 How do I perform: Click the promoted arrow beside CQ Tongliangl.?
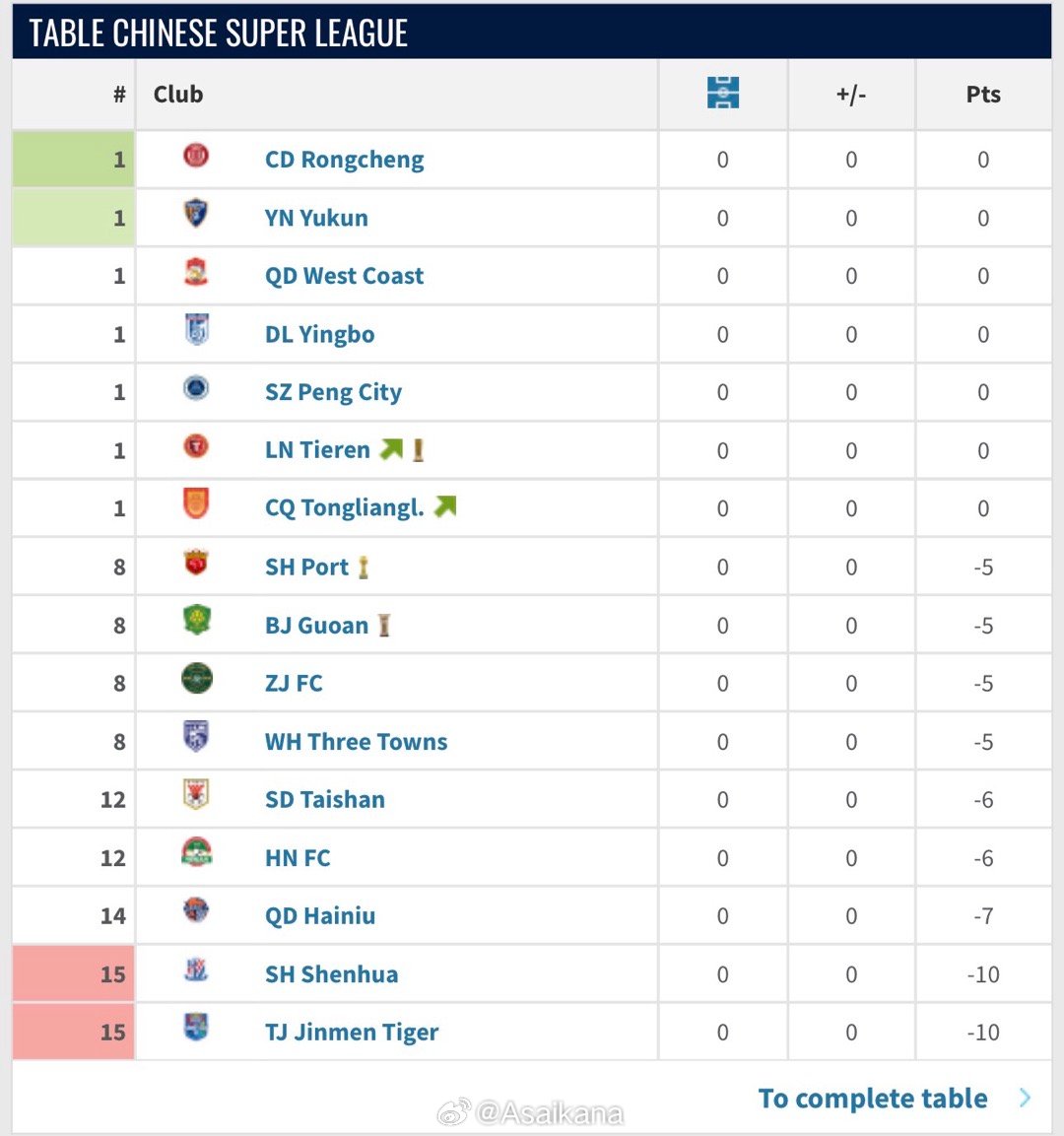445,507
